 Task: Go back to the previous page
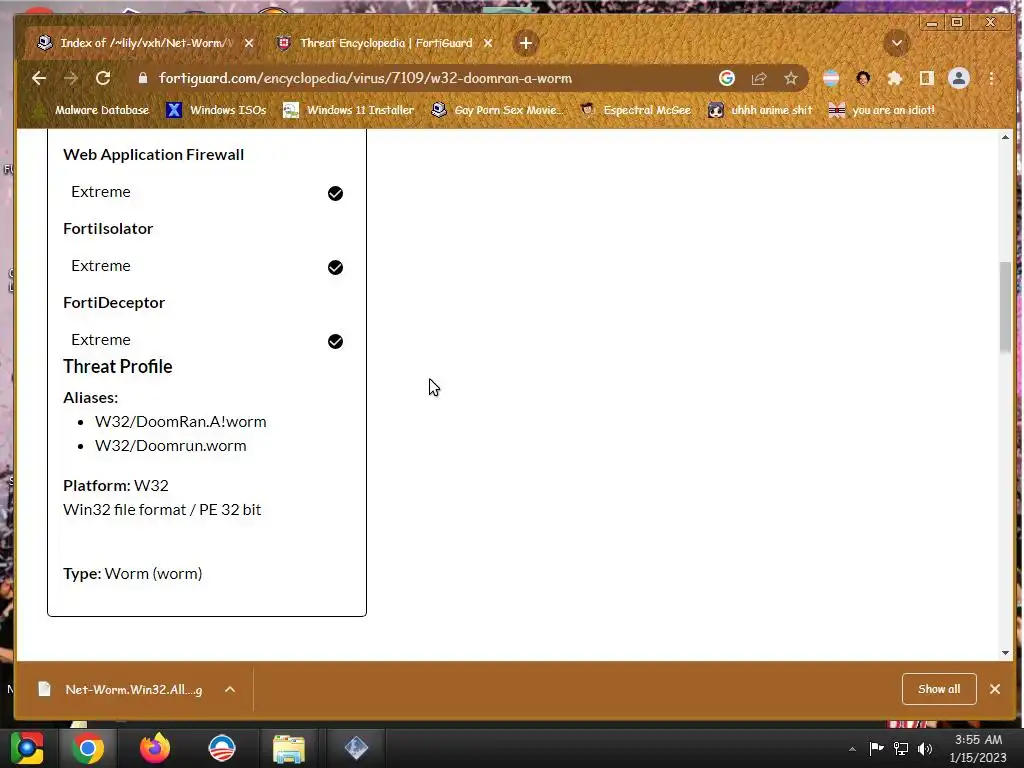pos(39,78)
